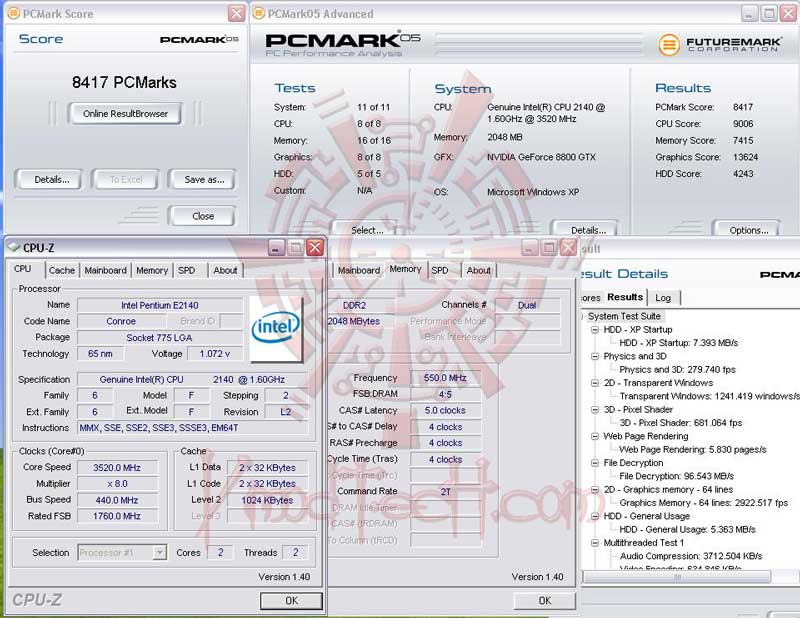
Task: Open Mainboard tab in second CPU-Z window
Action: pos(359,270)
